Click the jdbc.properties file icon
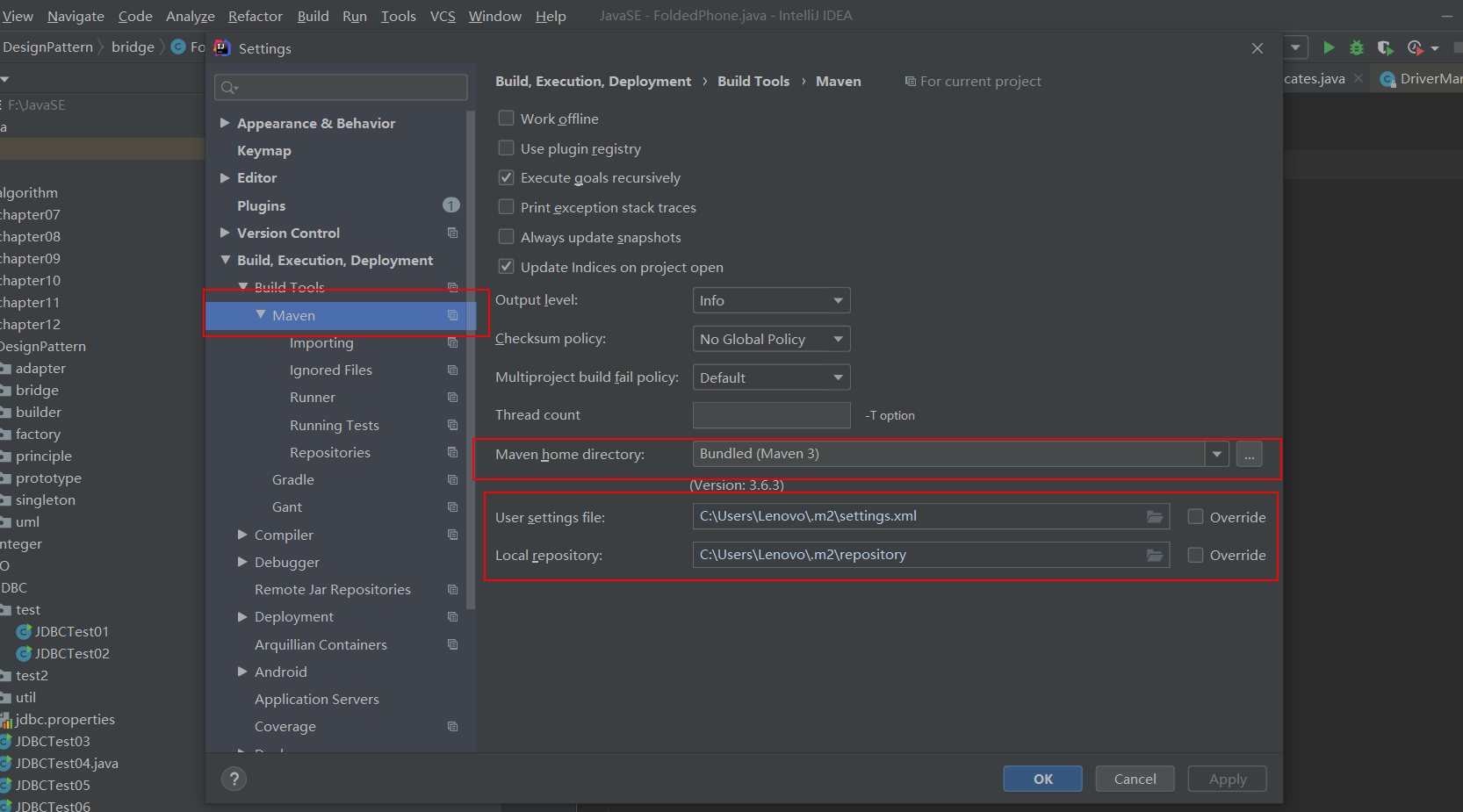 pos(6,720)
